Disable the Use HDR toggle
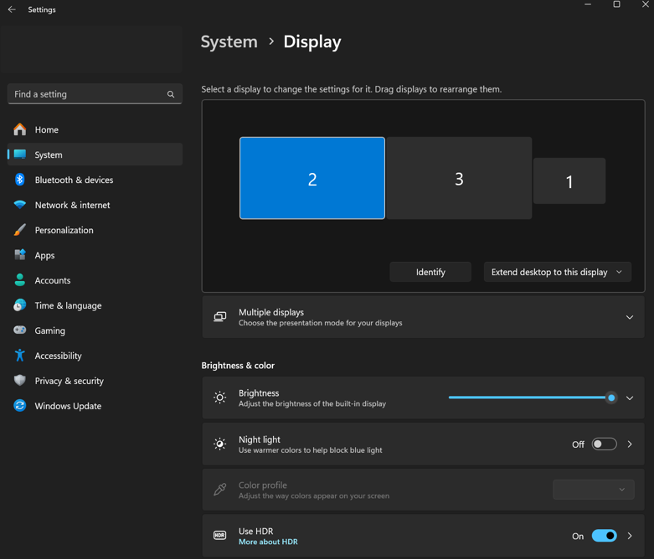654x560 pixels. 603,536
